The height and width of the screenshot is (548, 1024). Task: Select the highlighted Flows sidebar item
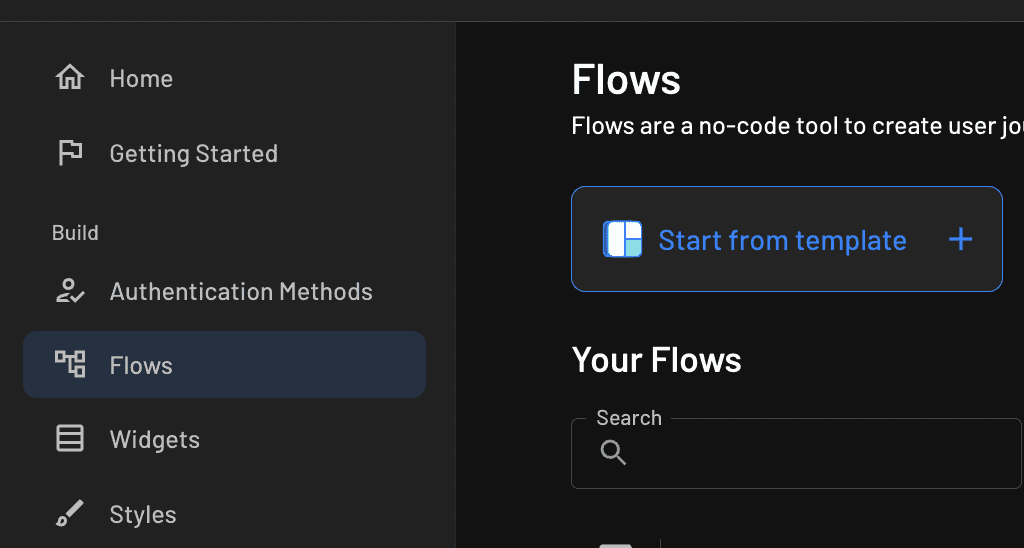pos(224,365)
